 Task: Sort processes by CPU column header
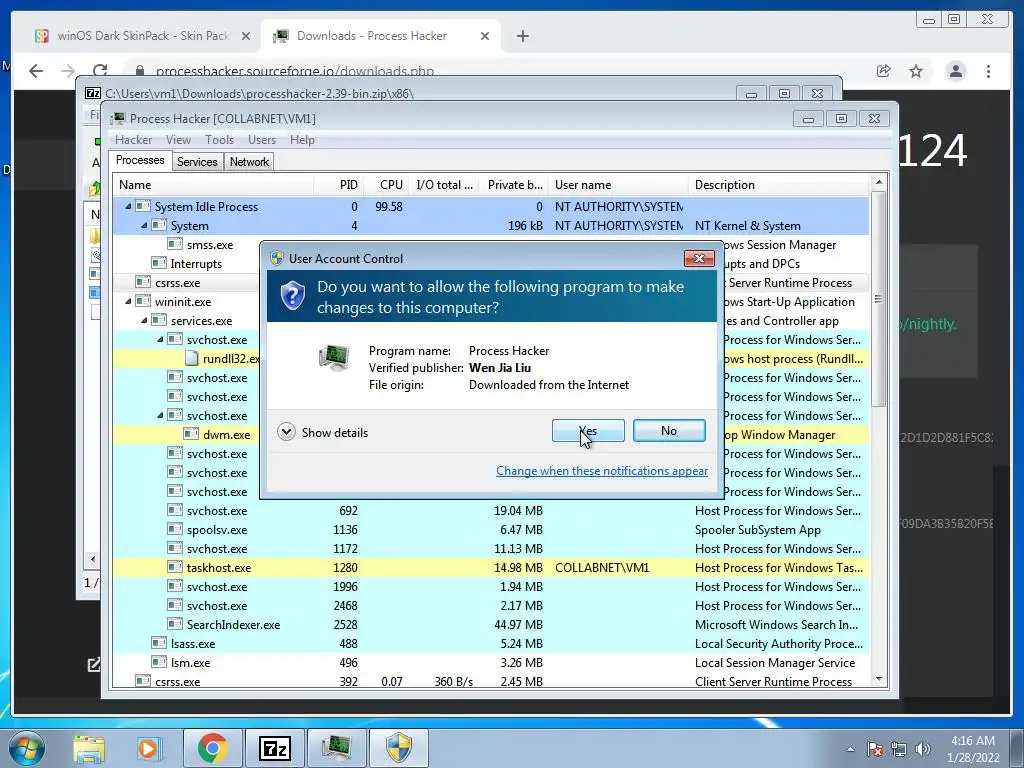[x=386, y=185]
